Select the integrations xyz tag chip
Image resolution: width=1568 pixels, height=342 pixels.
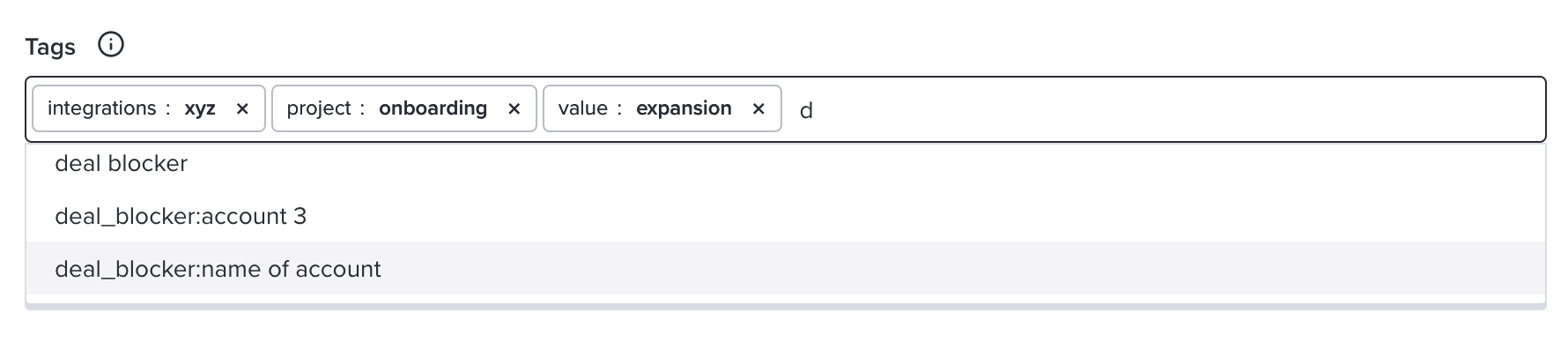(149, 108)
